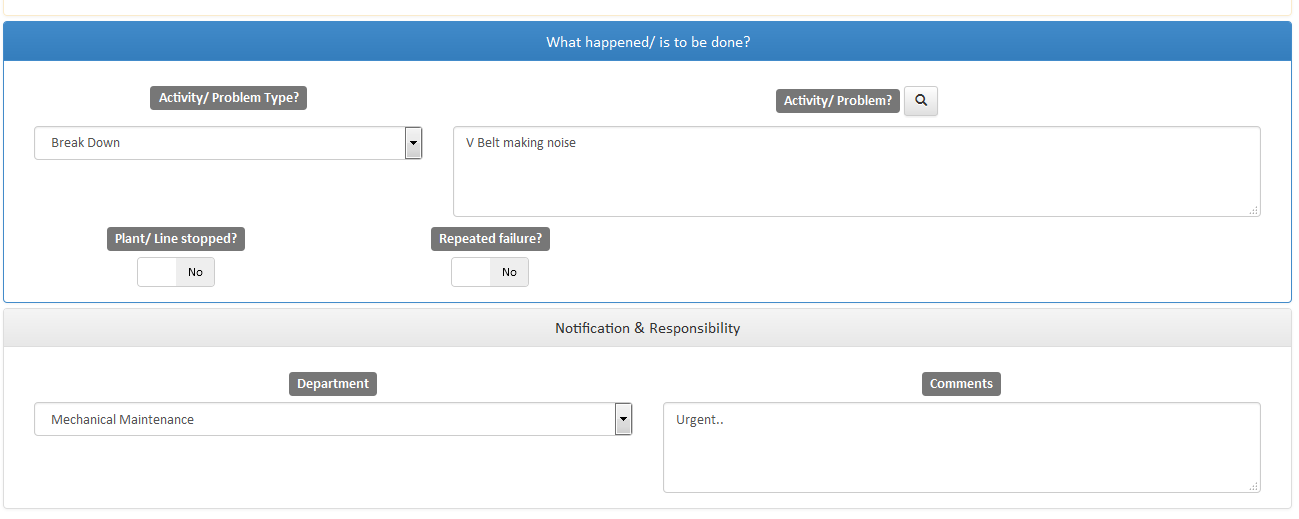Screen dimensions: 1299x519
Task: Focus the Comments box containing 'Urgent..'
Action: pos(961,447)
